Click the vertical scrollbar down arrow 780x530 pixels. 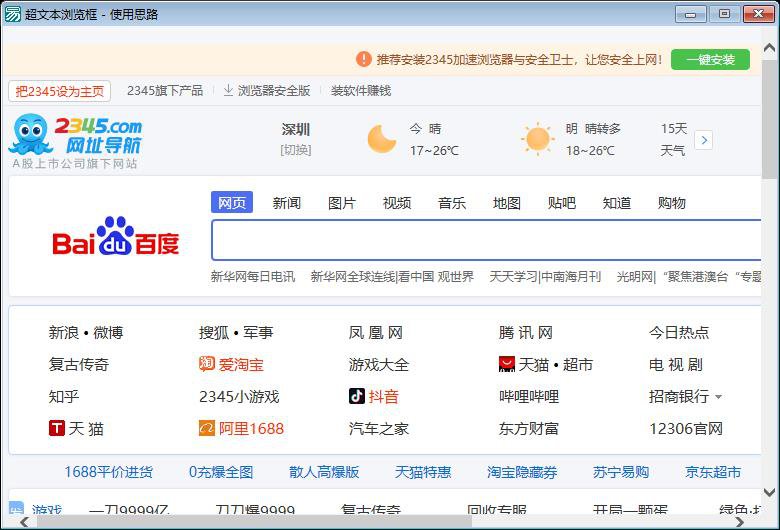pos(769,493)
